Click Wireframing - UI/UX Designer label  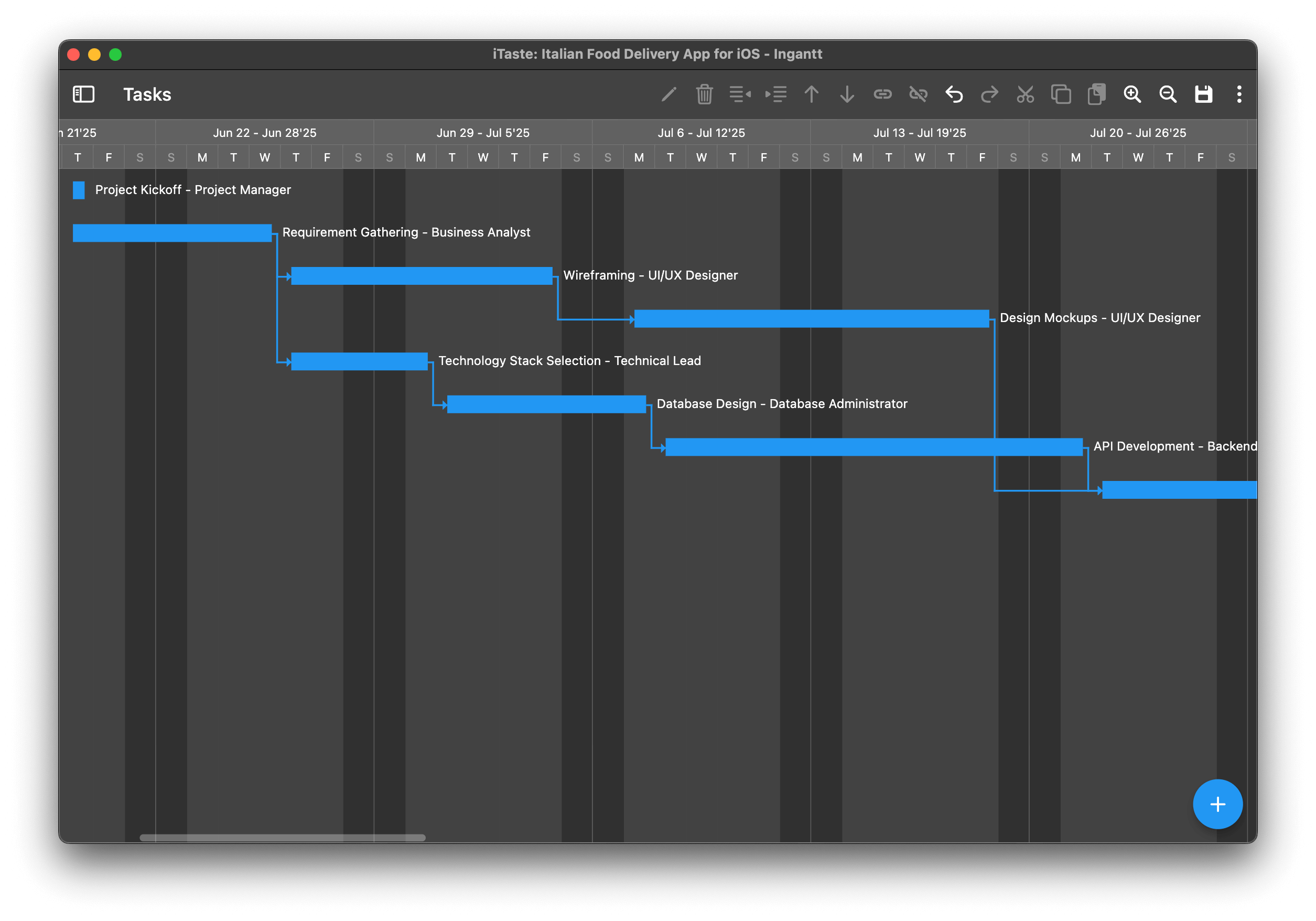click(x=651, y=275)
